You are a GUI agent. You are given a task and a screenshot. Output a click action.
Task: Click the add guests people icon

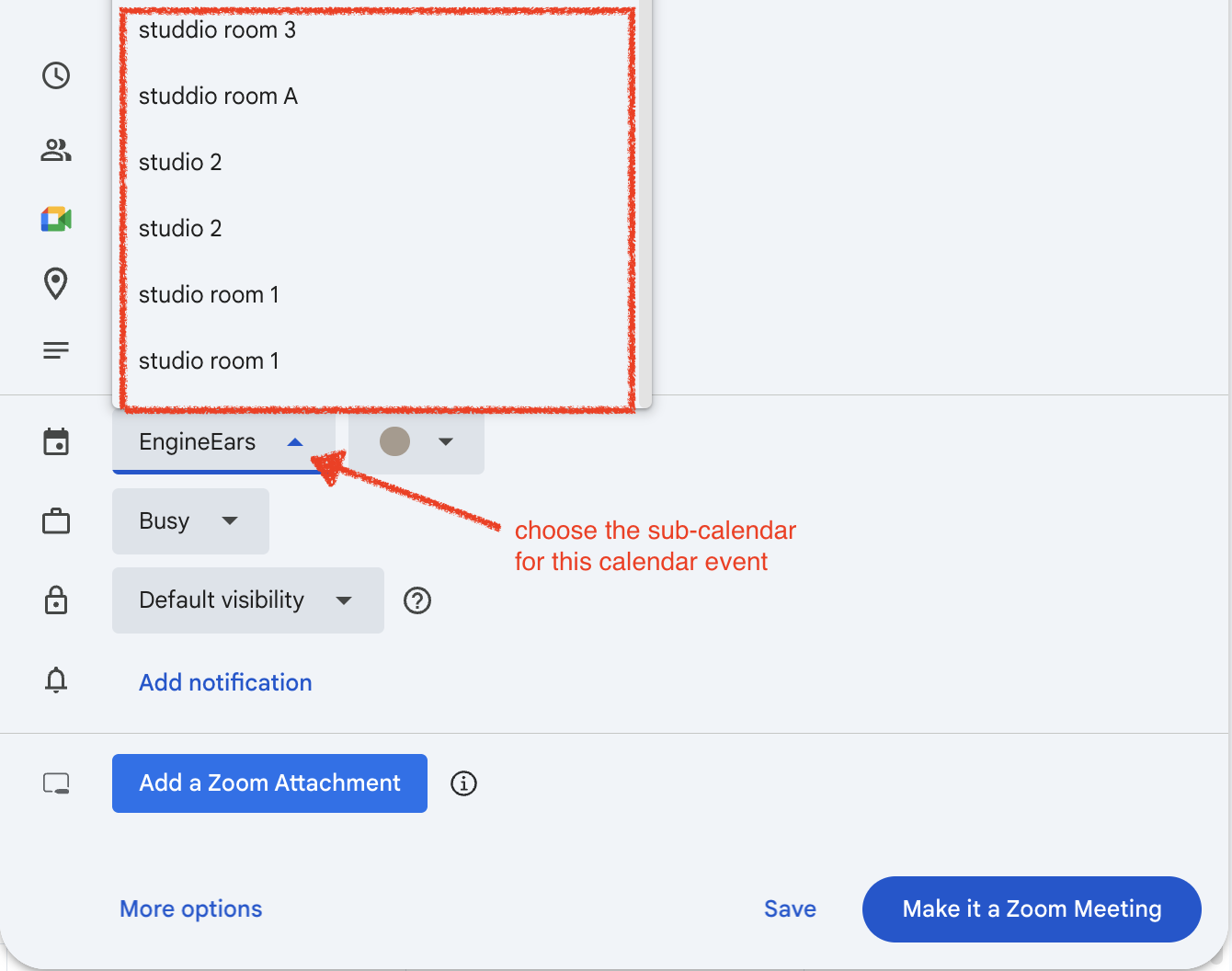56,150
